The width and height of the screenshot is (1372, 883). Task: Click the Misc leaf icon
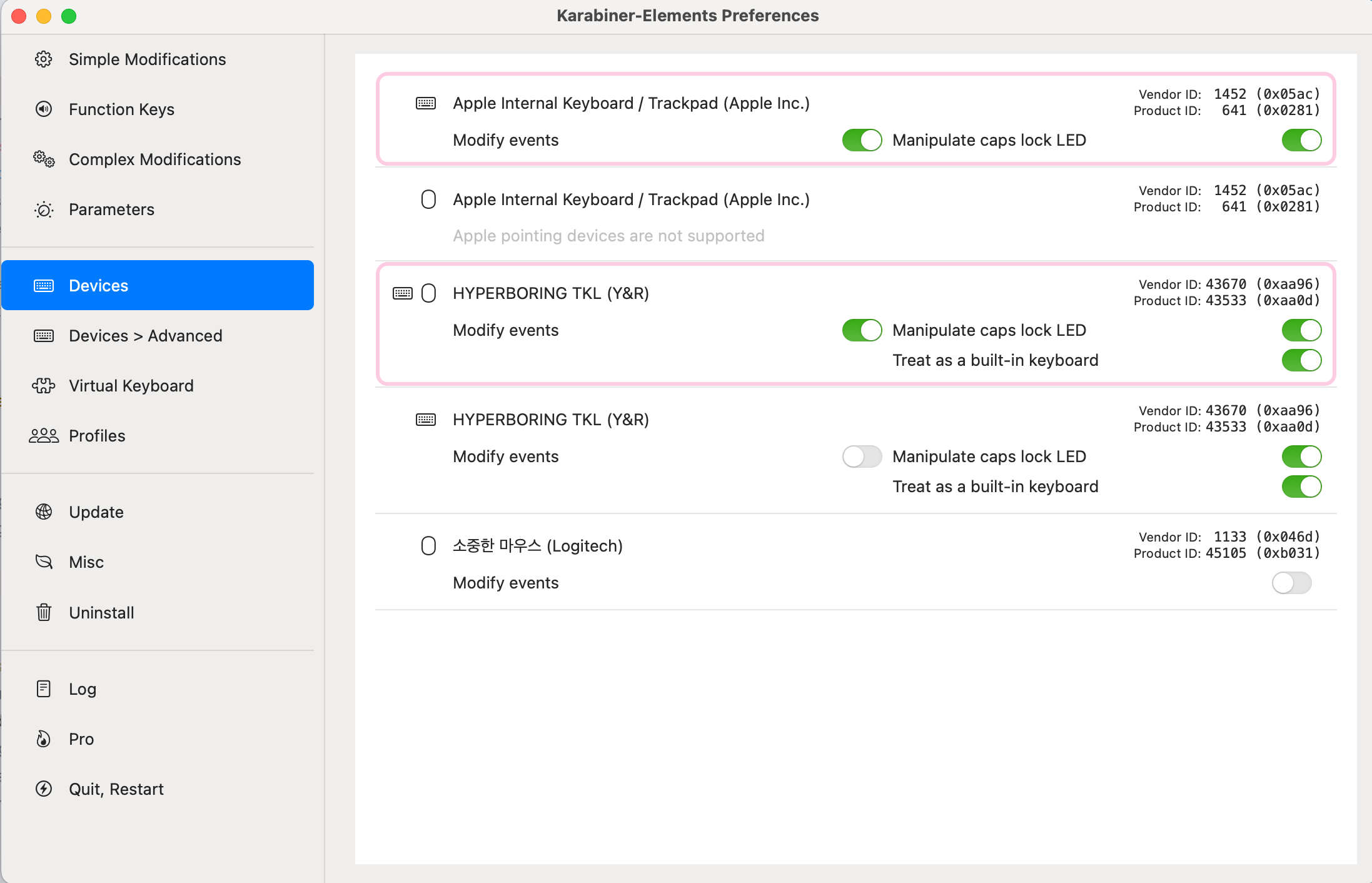[43, 562]
